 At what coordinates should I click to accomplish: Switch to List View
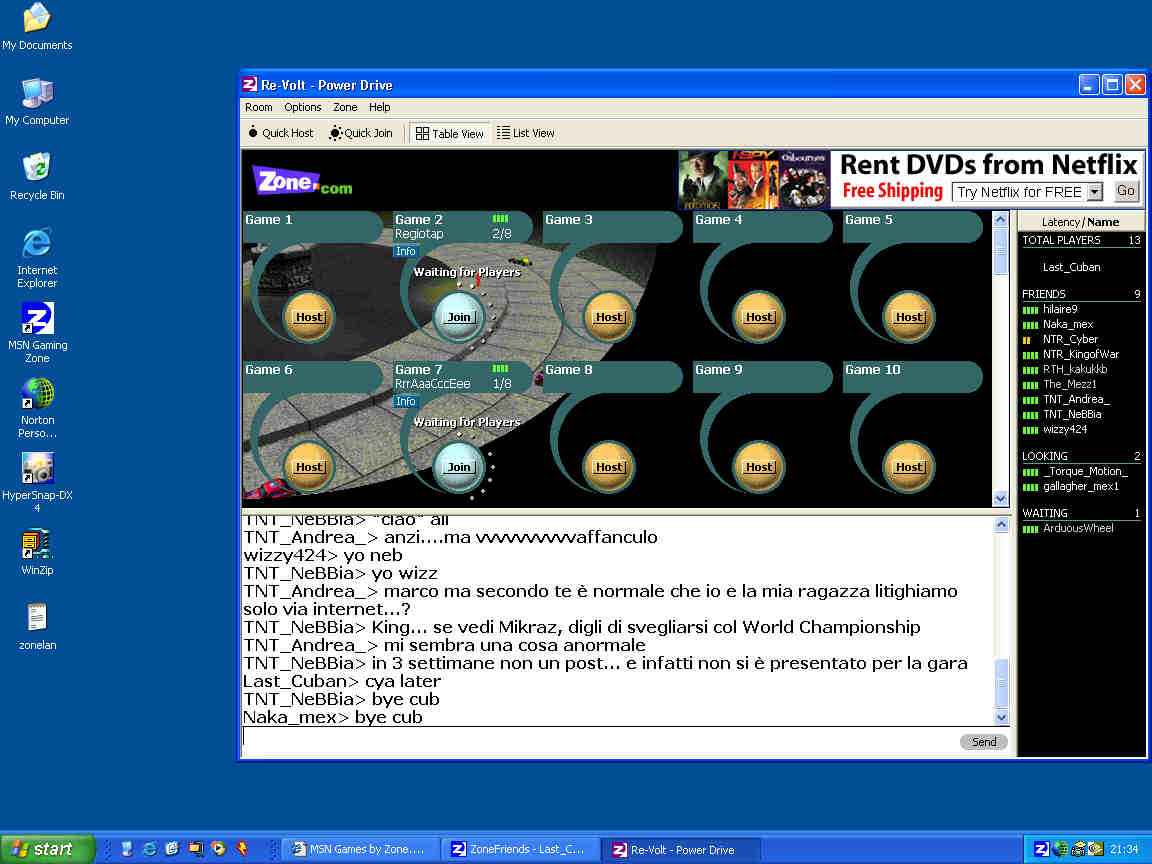point(526,133)
